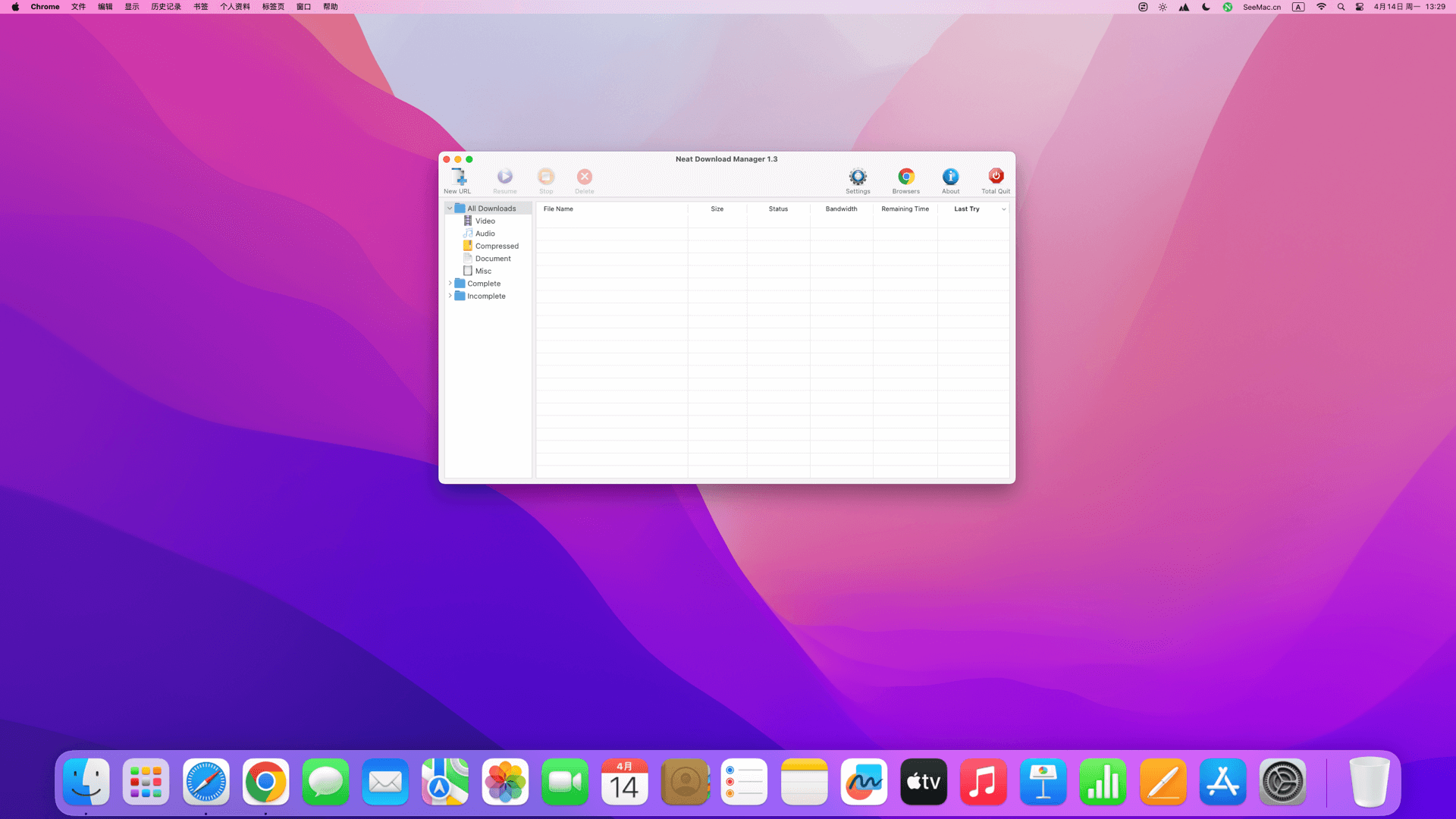
Task: Open Freeform from the Dock
Action: pos(864,782)
